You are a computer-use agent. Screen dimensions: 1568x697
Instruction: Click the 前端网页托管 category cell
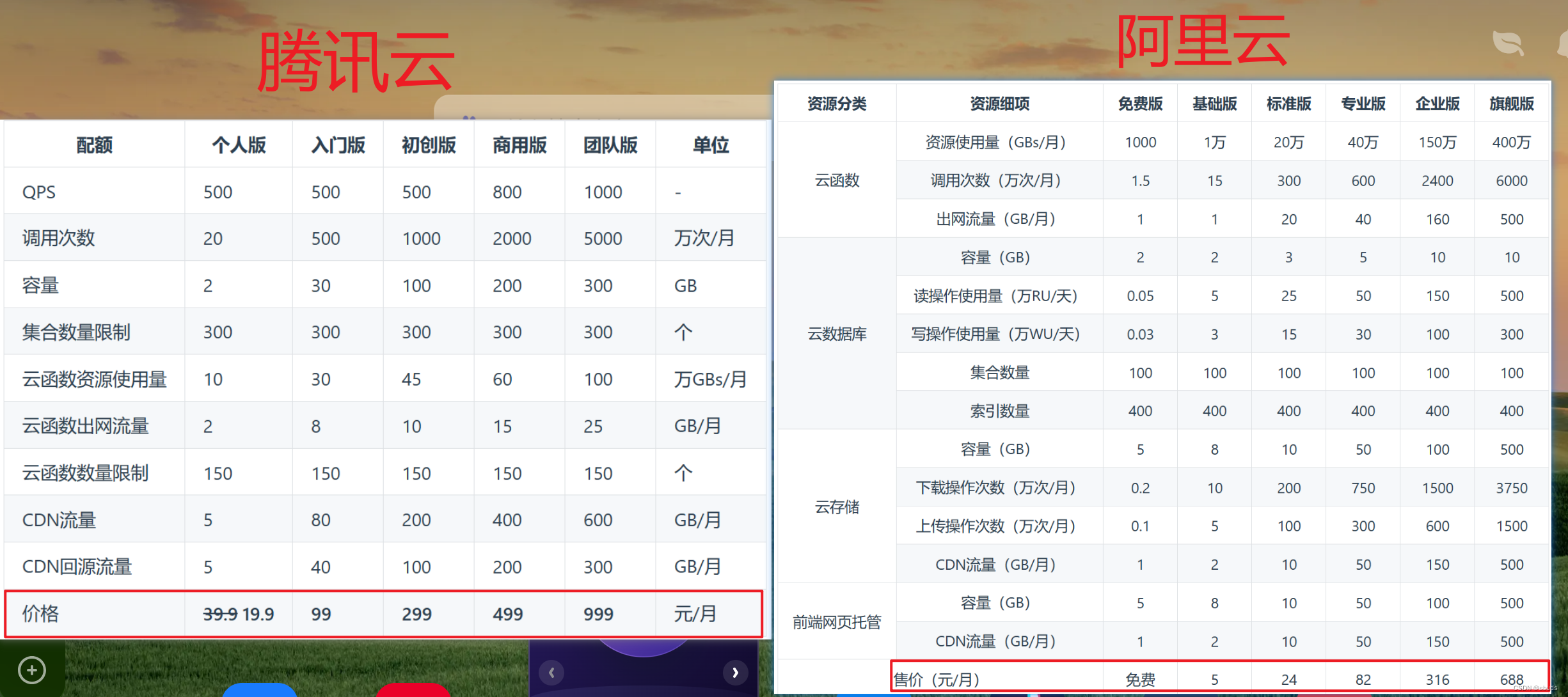coord(837,622)
